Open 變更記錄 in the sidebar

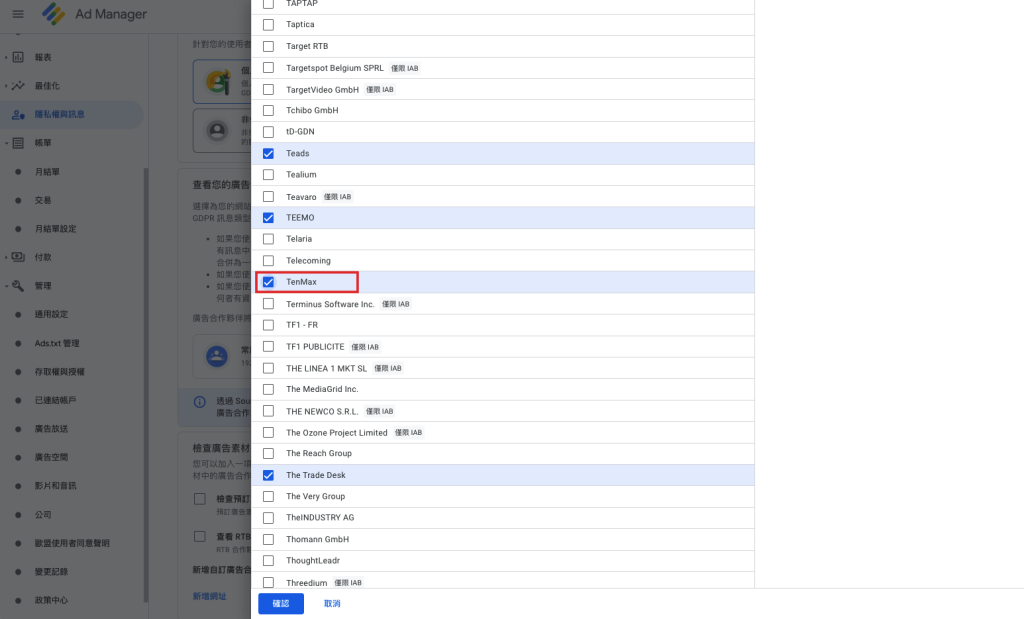(x=52, y=571)
